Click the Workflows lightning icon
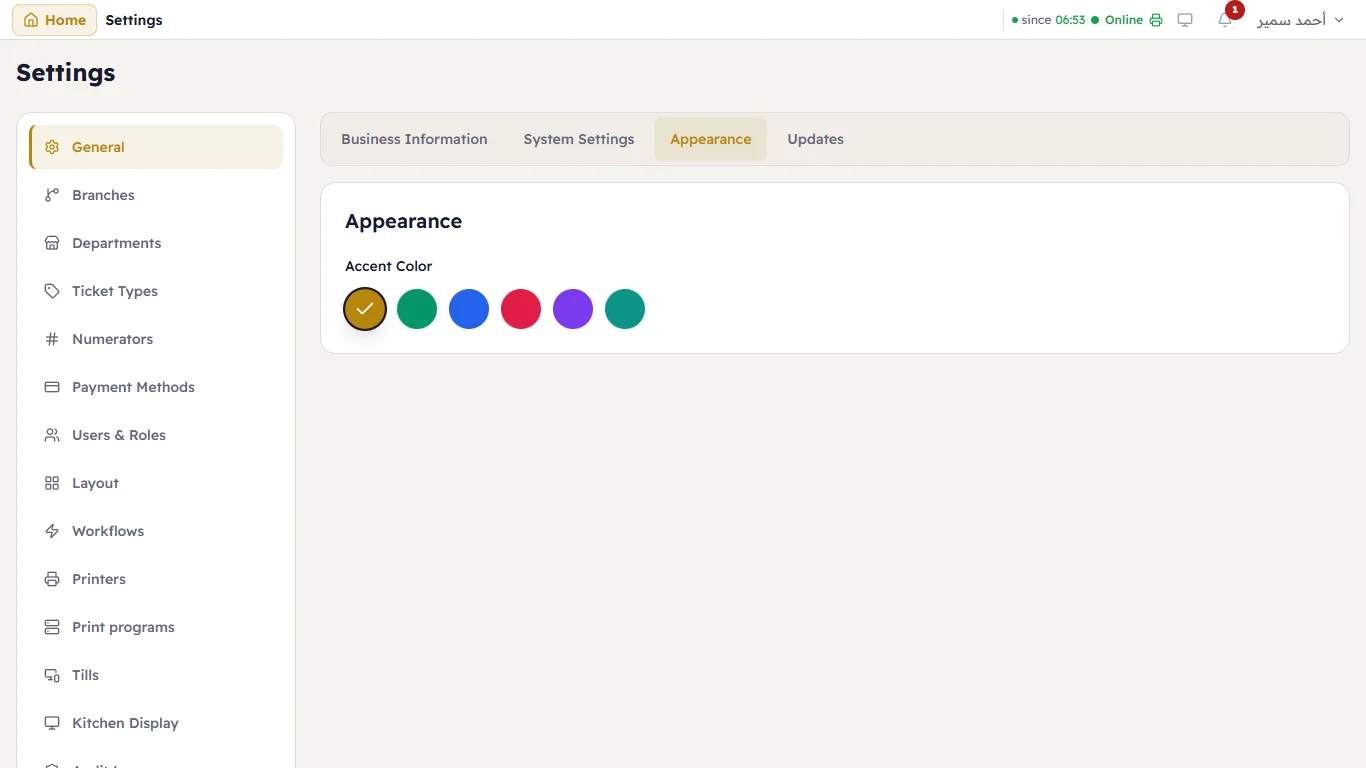The width and height of the screenshot is (1366, 768). 52,531
